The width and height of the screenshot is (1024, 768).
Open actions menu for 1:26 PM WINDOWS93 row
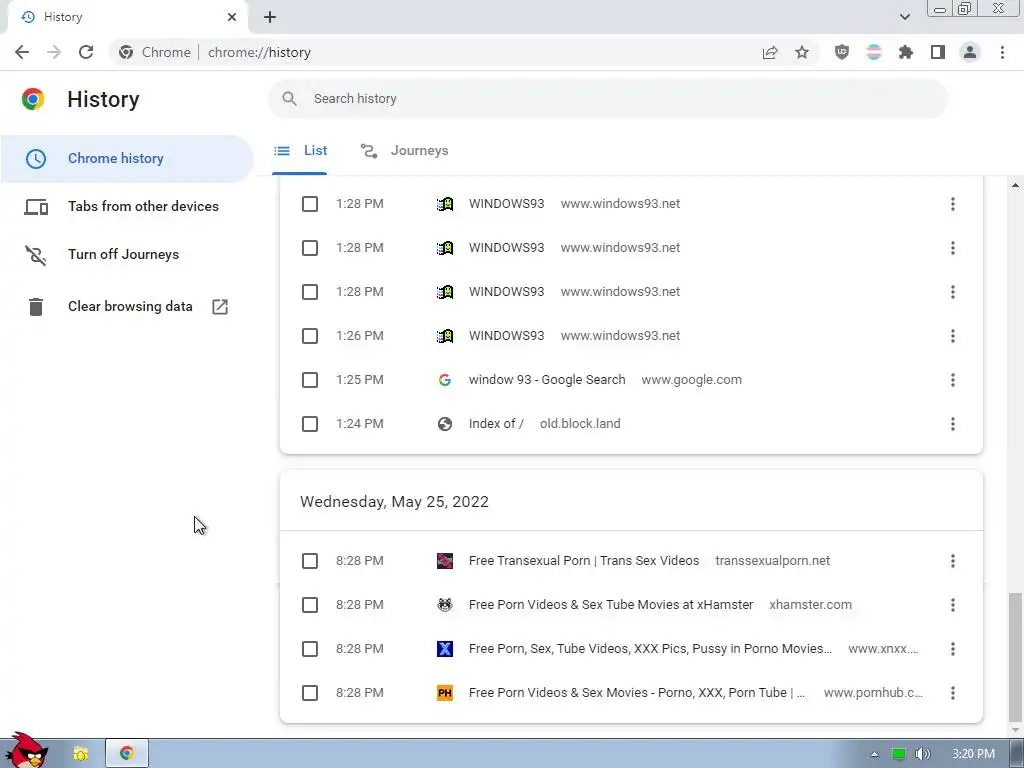click(953, 336)
